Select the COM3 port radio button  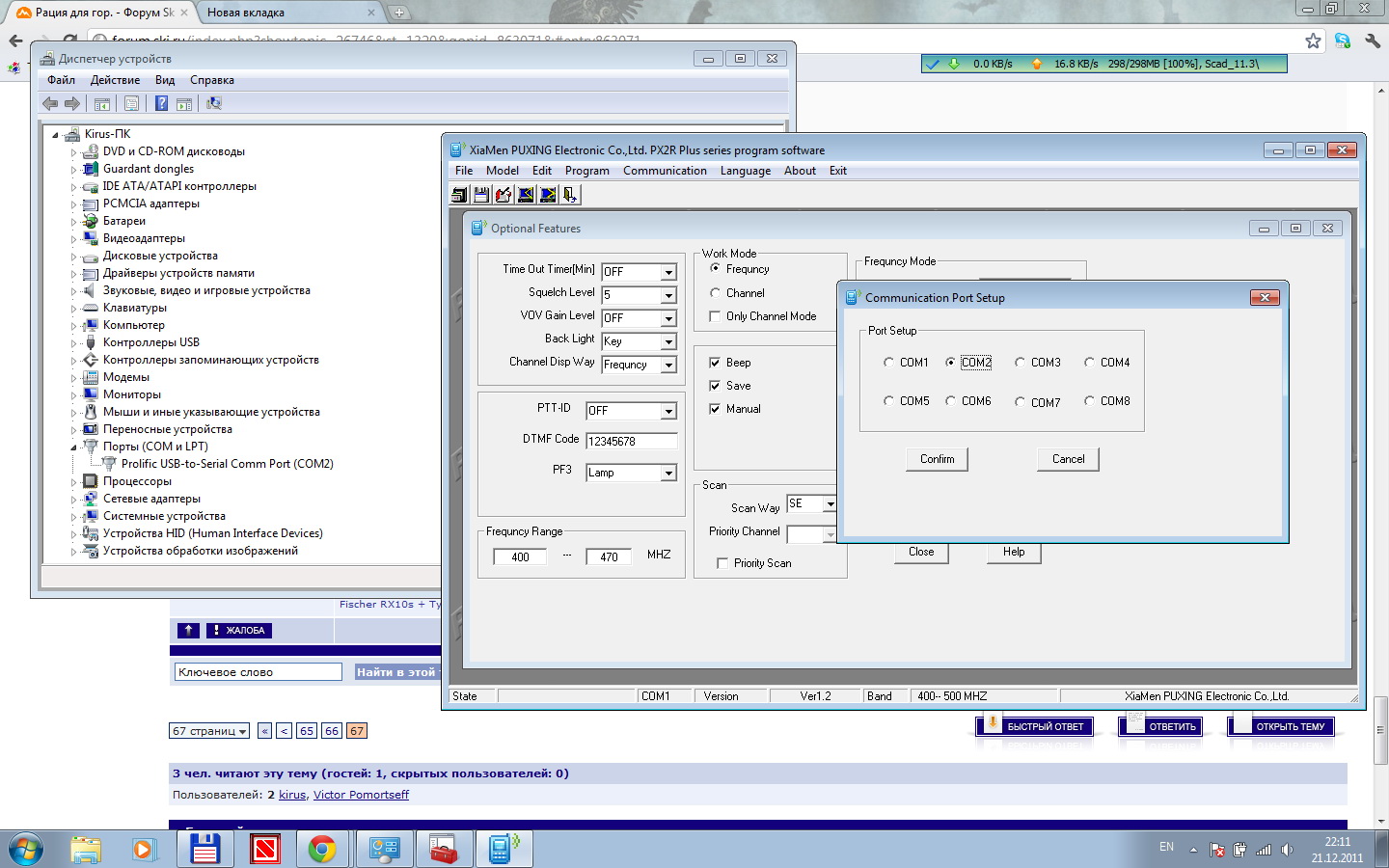click(1020, 363)
